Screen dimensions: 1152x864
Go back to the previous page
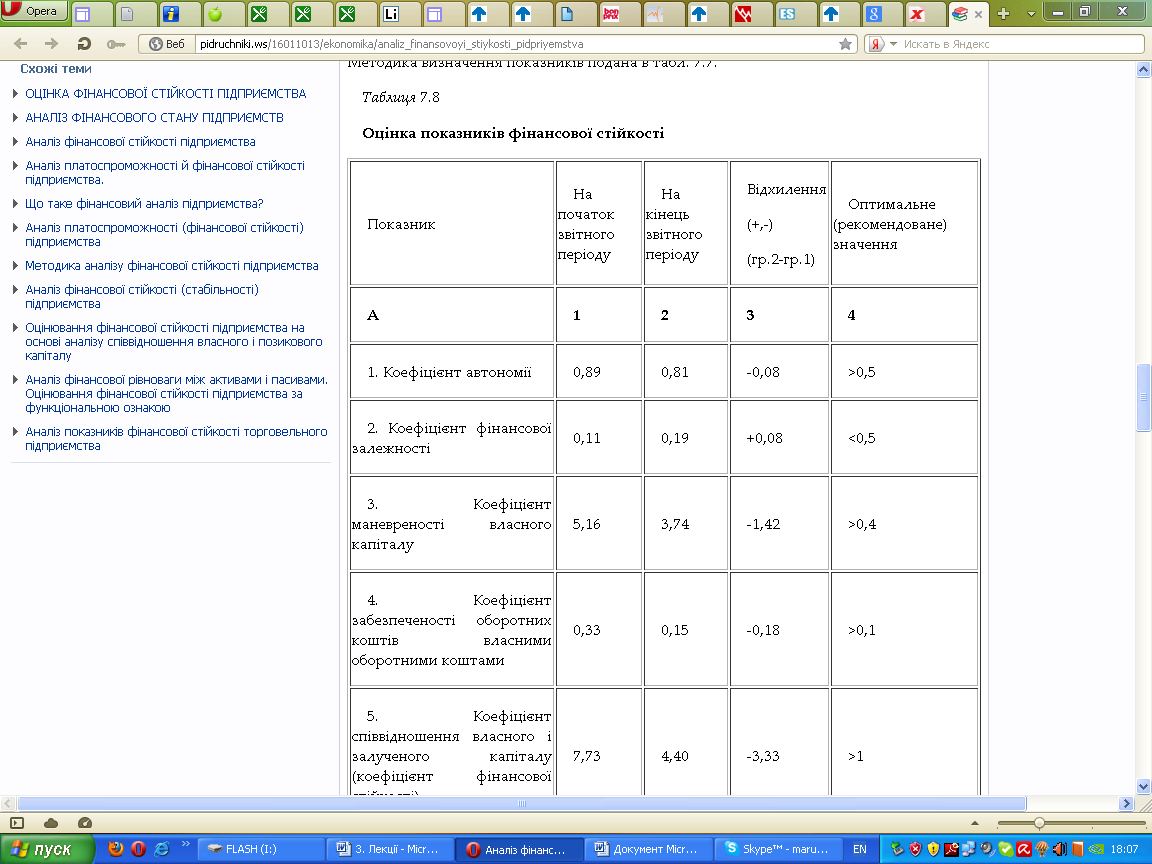21,44
